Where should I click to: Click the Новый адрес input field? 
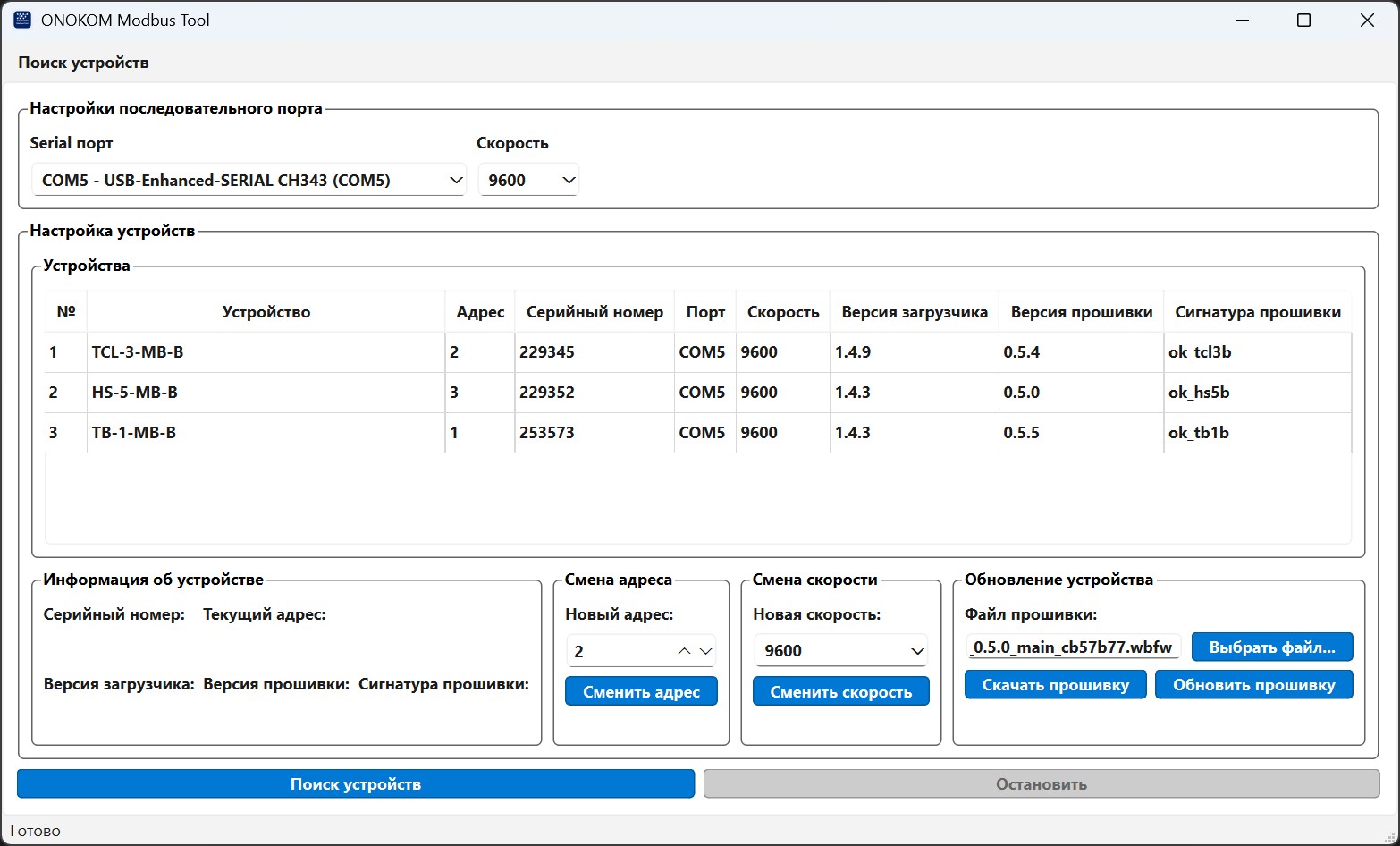[619, 651]
